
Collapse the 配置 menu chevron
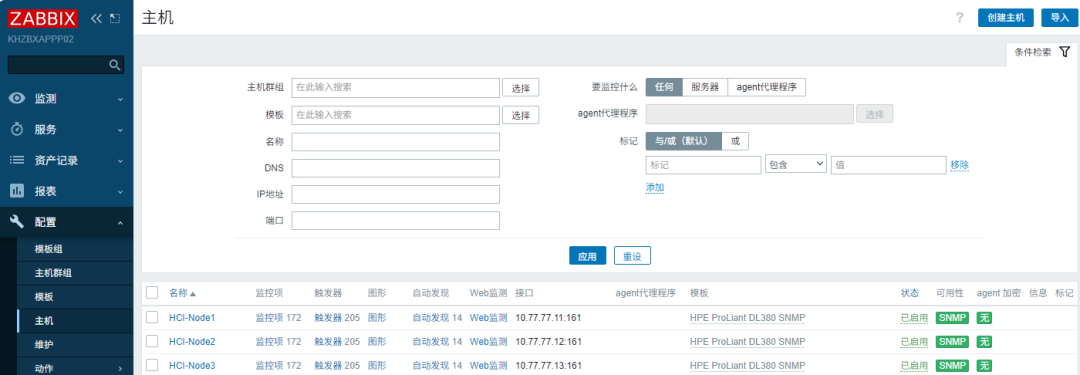[121, 223]
